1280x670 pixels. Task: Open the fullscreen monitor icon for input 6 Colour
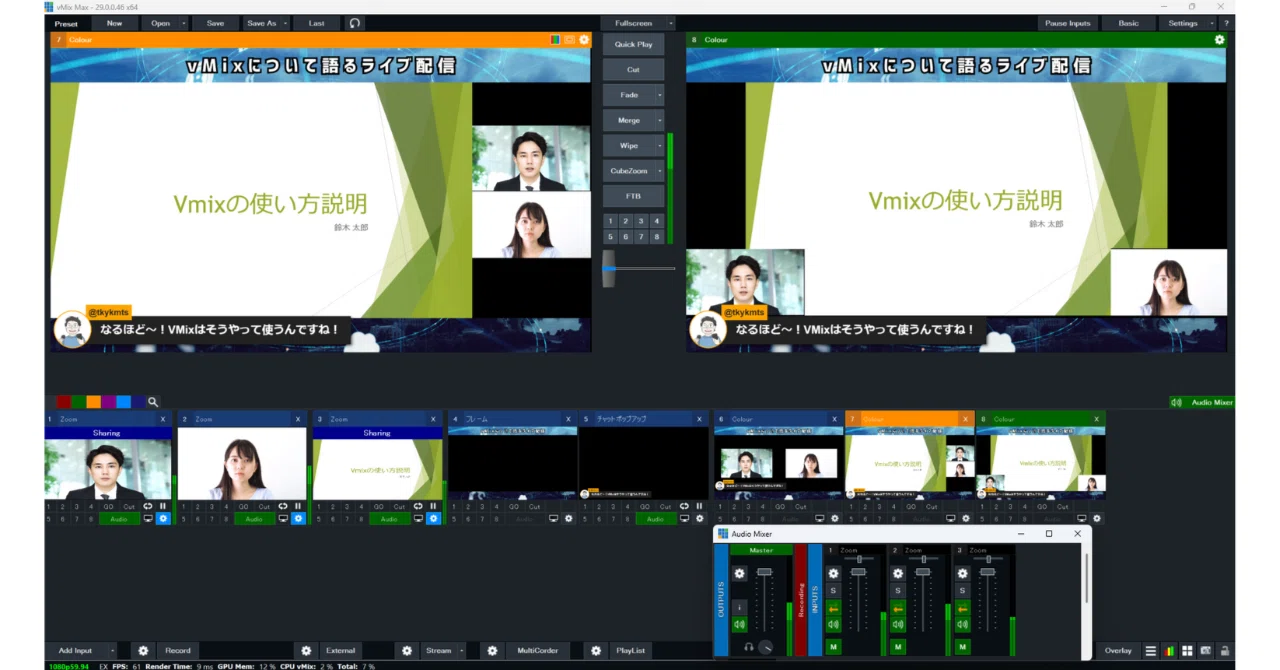point(819,519)
